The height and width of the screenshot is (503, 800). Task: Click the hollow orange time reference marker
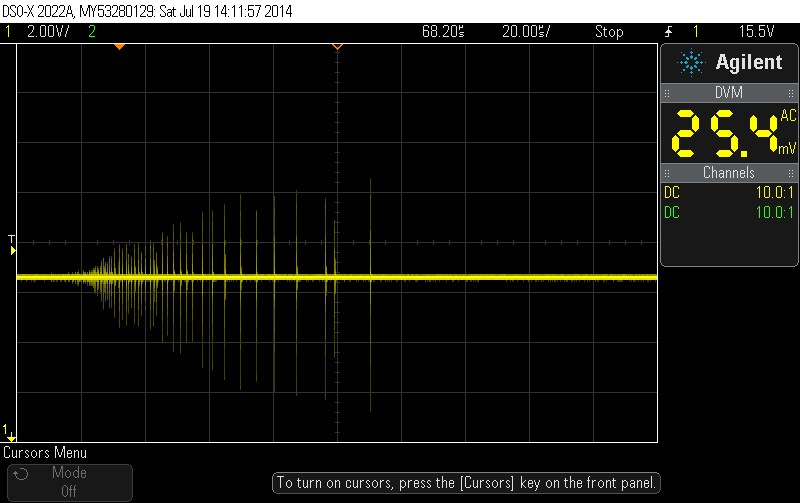pos(337,47)
